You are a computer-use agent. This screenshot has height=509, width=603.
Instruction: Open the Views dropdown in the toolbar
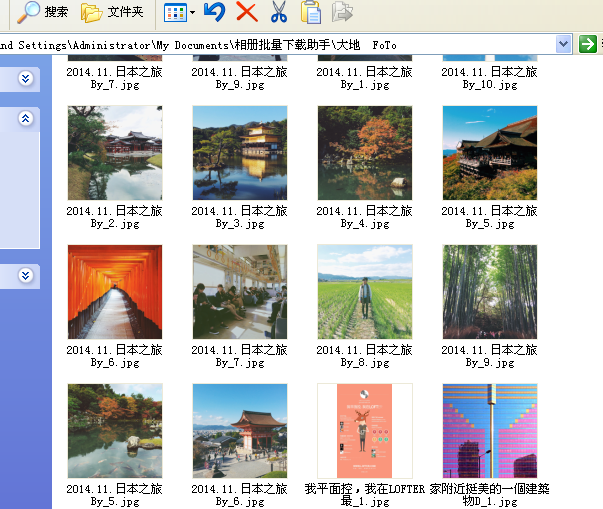coord(180,12)
